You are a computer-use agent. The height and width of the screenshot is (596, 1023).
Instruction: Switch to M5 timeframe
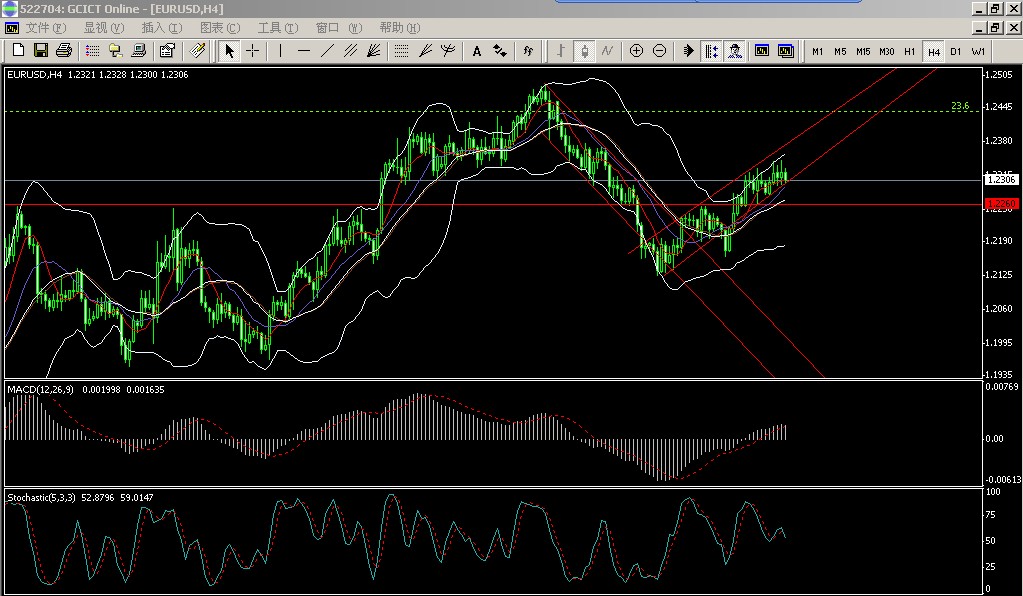coord(840,52)
